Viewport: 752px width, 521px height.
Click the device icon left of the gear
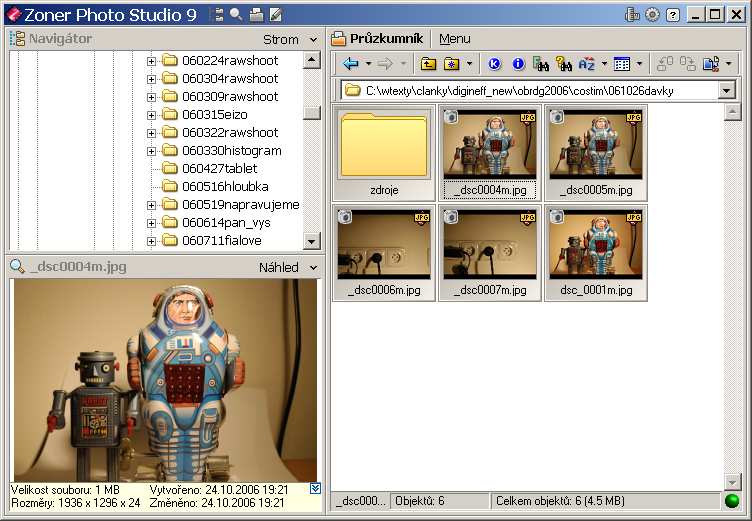coord(632,15)
